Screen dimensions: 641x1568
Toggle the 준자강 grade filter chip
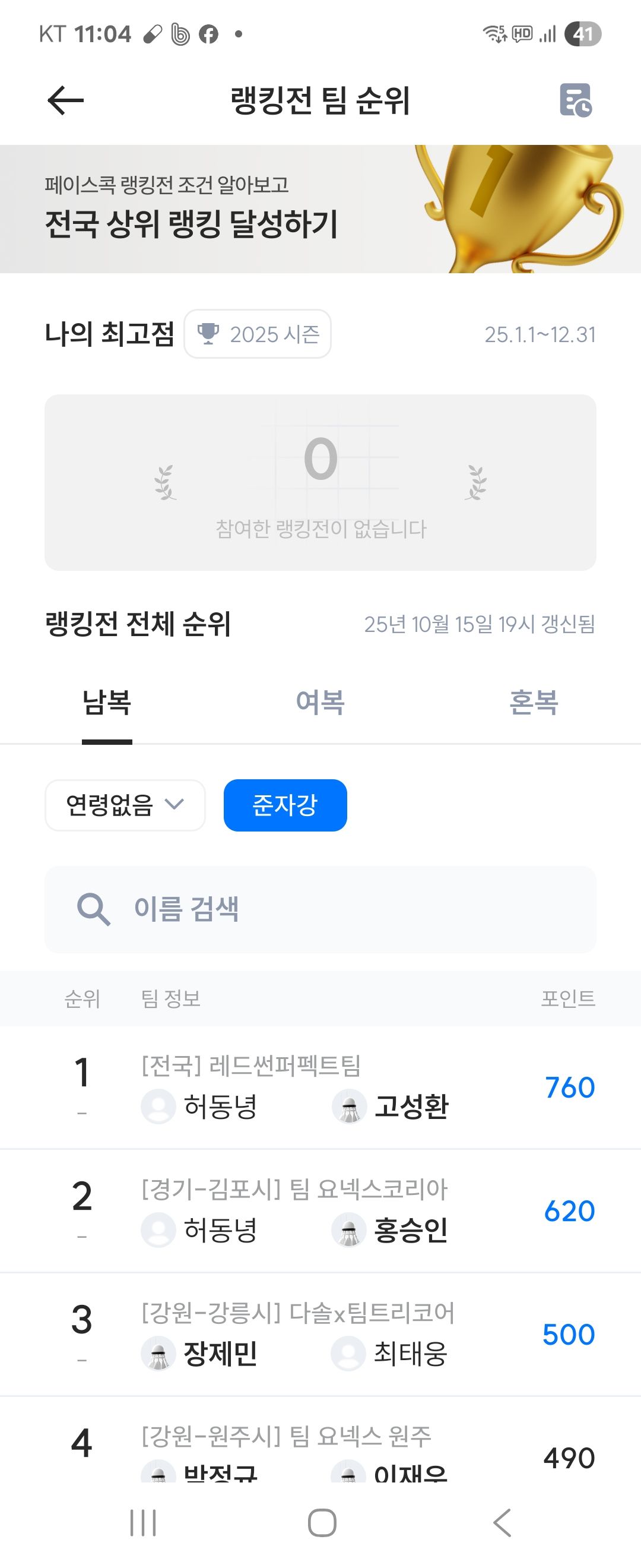click(285, 805)
